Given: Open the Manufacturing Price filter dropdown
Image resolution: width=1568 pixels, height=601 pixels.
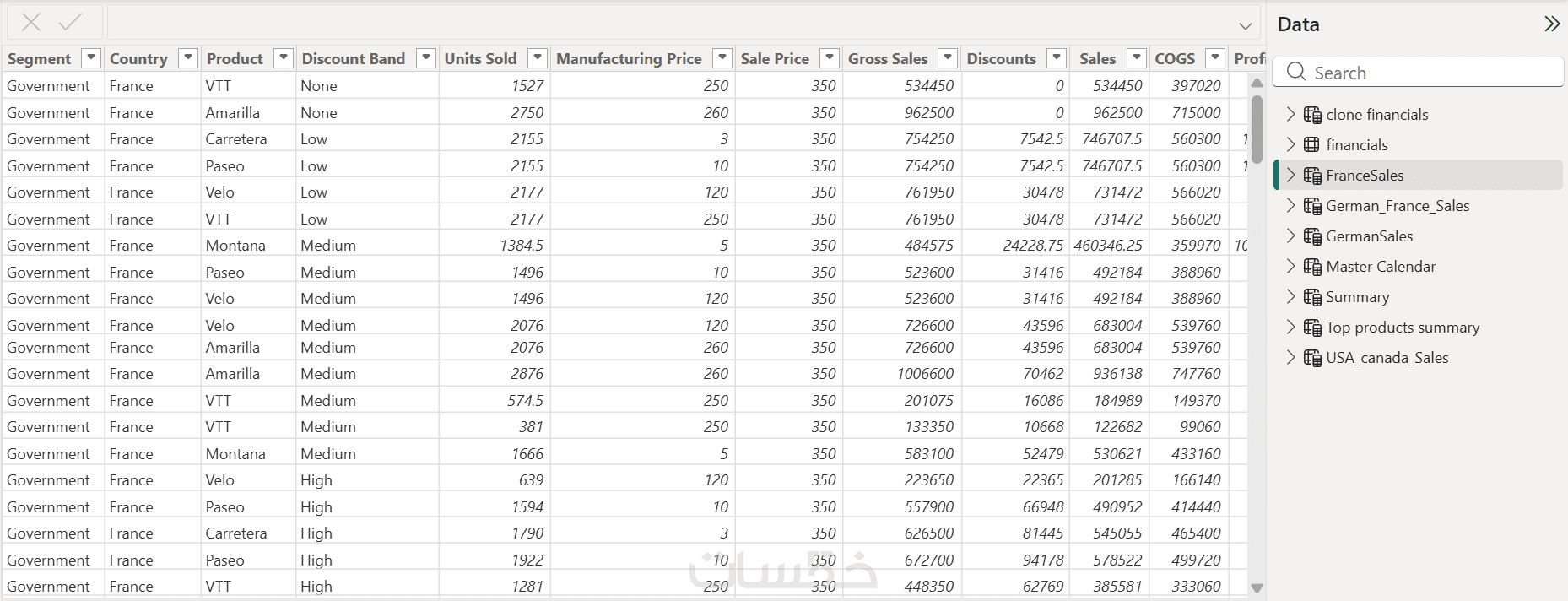Looking at the screenshot, I should pyautogui.click(x=722, y=57).
